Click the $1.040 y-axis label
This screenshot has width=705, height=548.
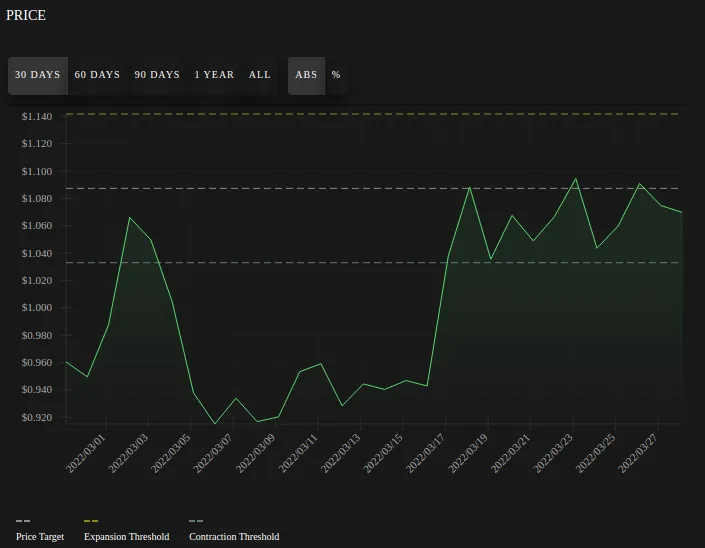click(x=37, y=253)
